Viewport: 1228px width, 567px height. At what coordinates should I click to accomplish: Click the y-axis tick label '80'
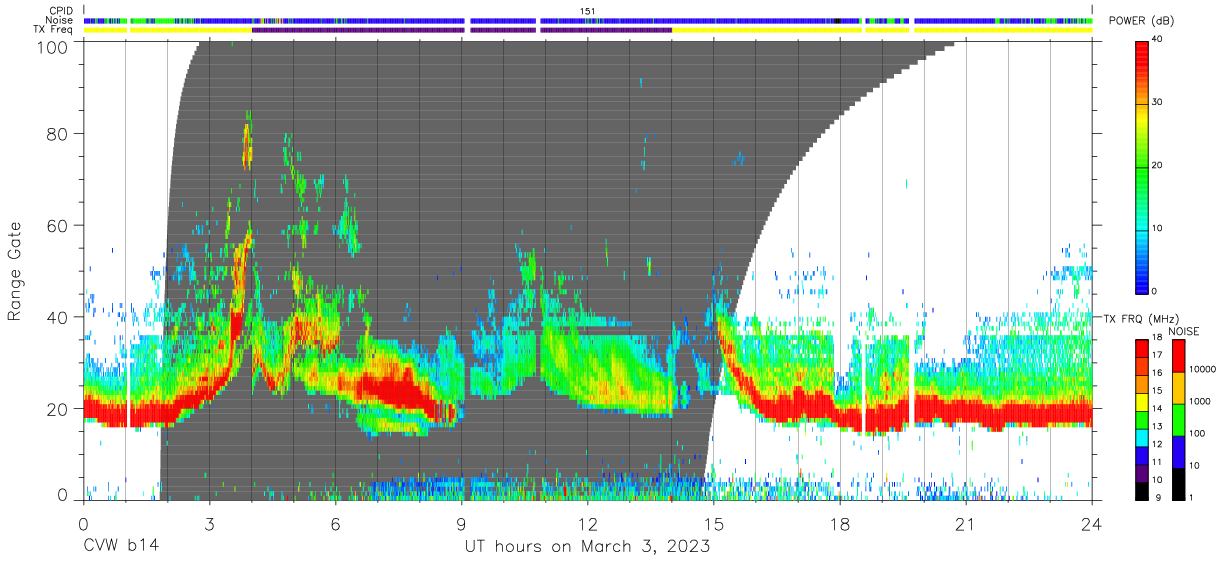click(x=59, y=134)
